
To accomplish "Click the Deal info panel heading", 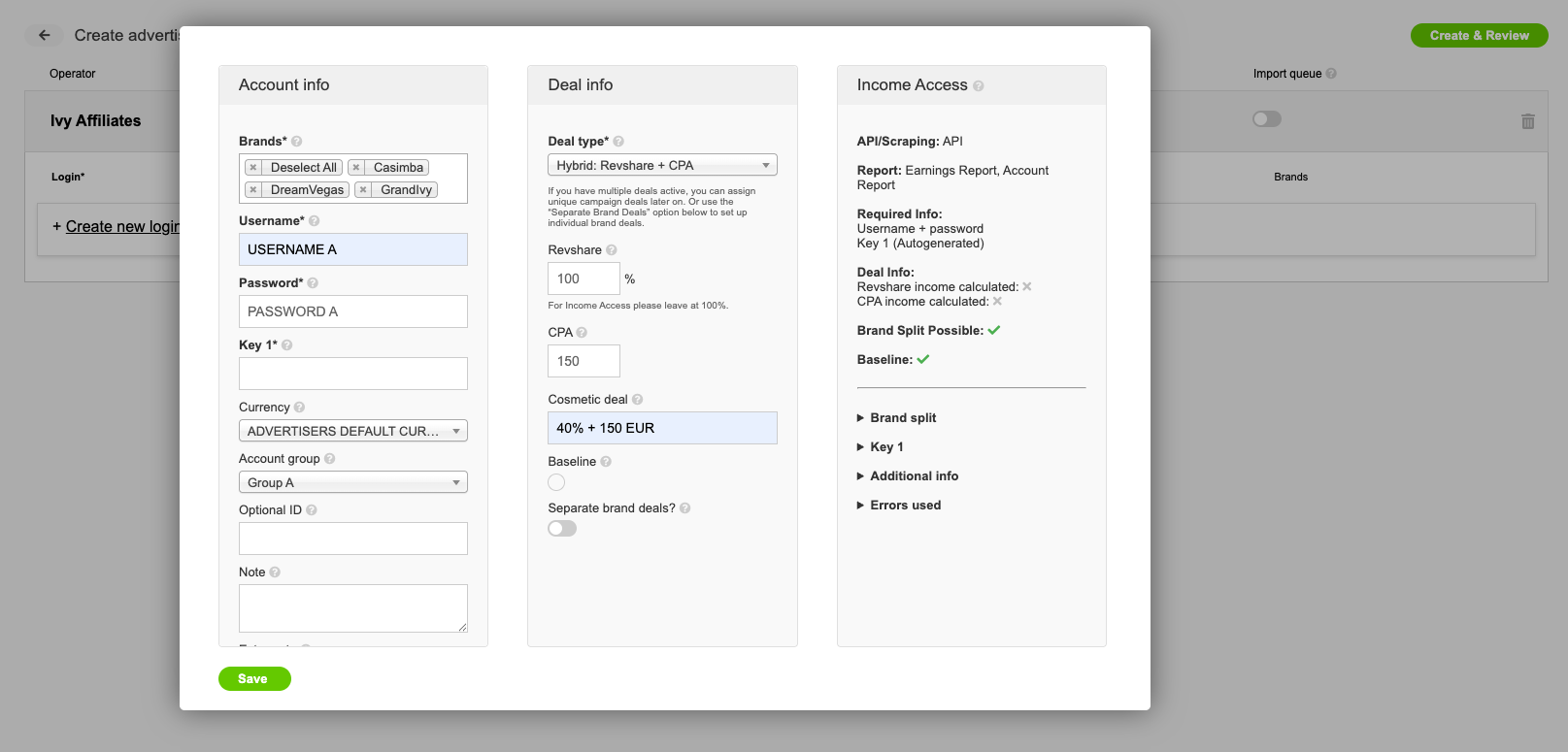I will tap(581, 85).
